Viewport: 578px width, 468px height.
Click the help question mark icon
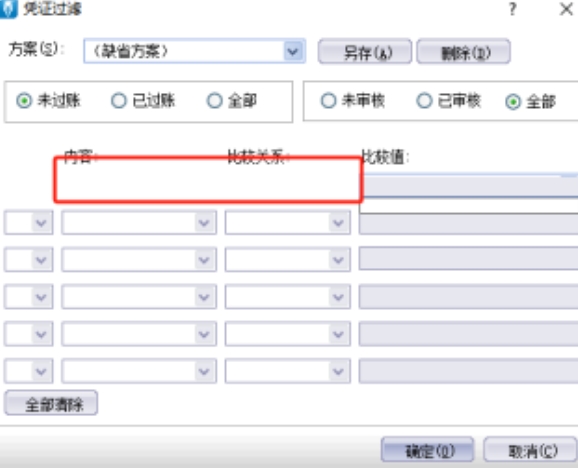(x=512, y=9)
